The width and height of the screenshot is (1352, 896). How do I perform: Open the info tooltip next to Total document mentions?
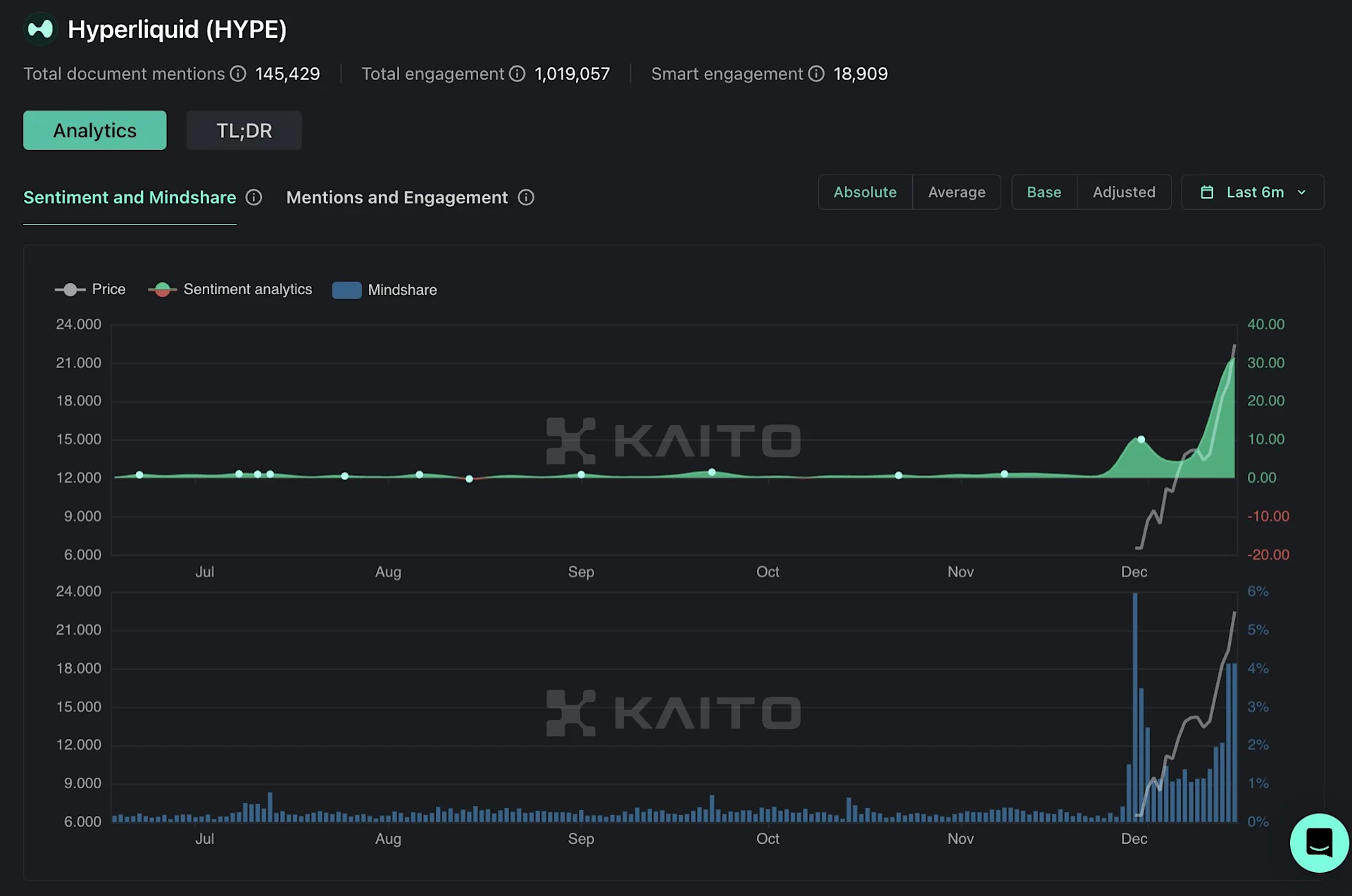coord(238,74)
